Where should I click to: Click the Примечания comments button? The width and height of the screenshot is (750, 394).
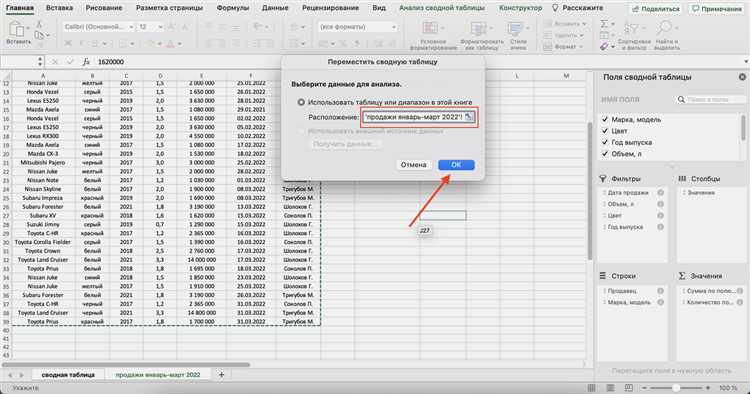(717, 9)
